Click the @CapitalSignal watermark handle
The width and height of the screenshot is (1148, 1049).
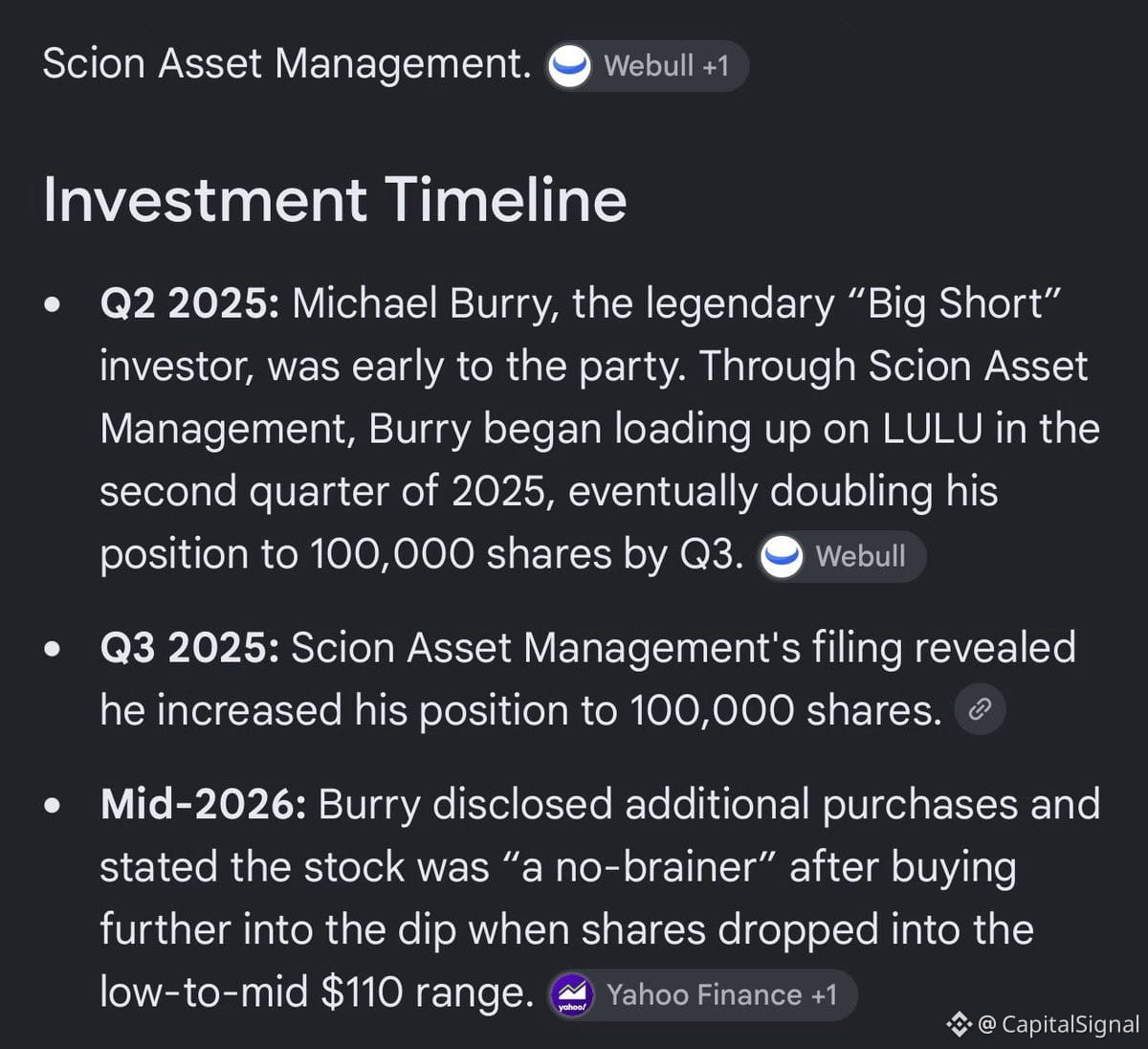[1059, 1025]
